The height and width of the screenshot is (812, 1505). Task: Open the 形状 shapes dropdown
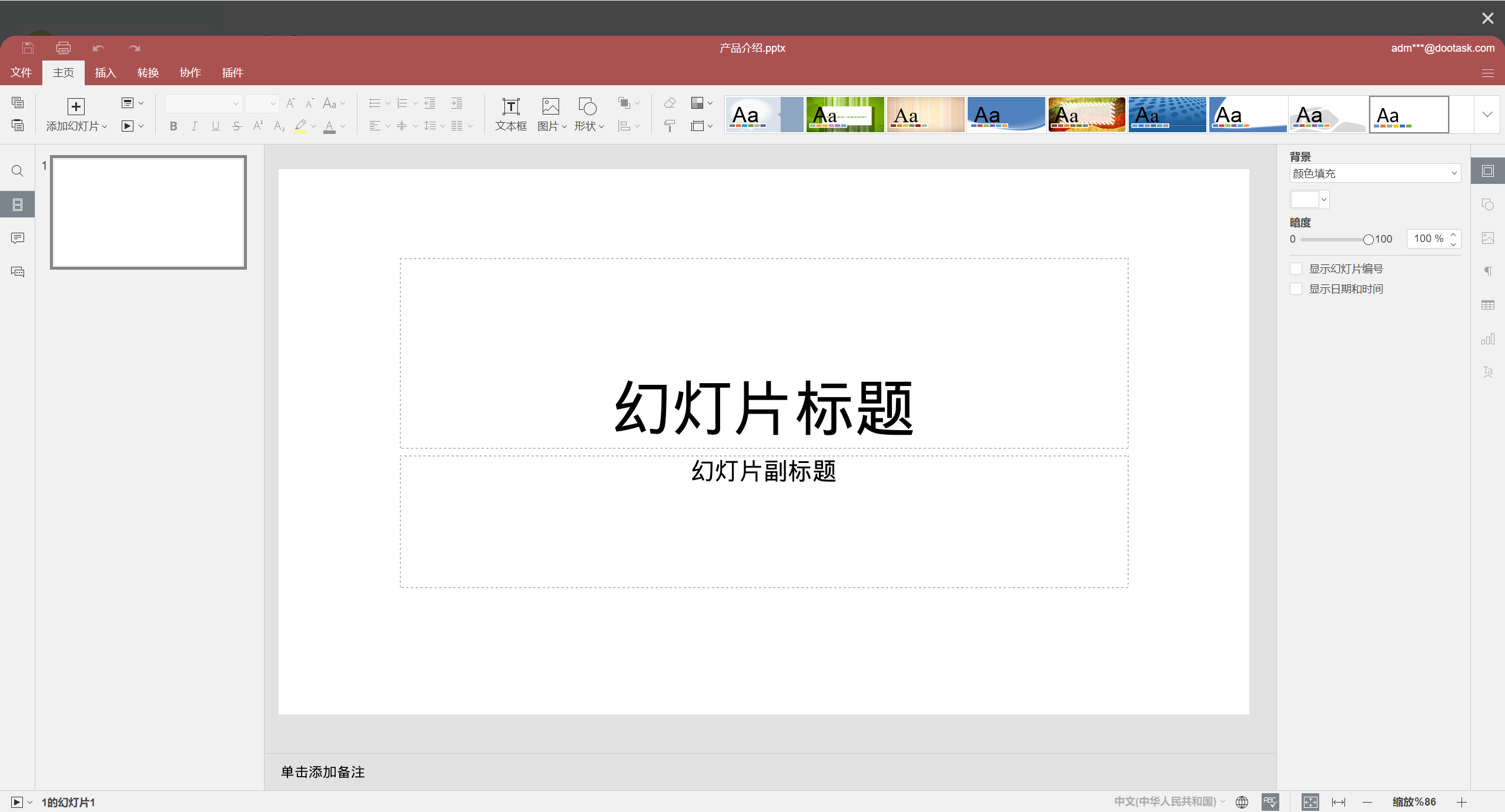point(589,115)
